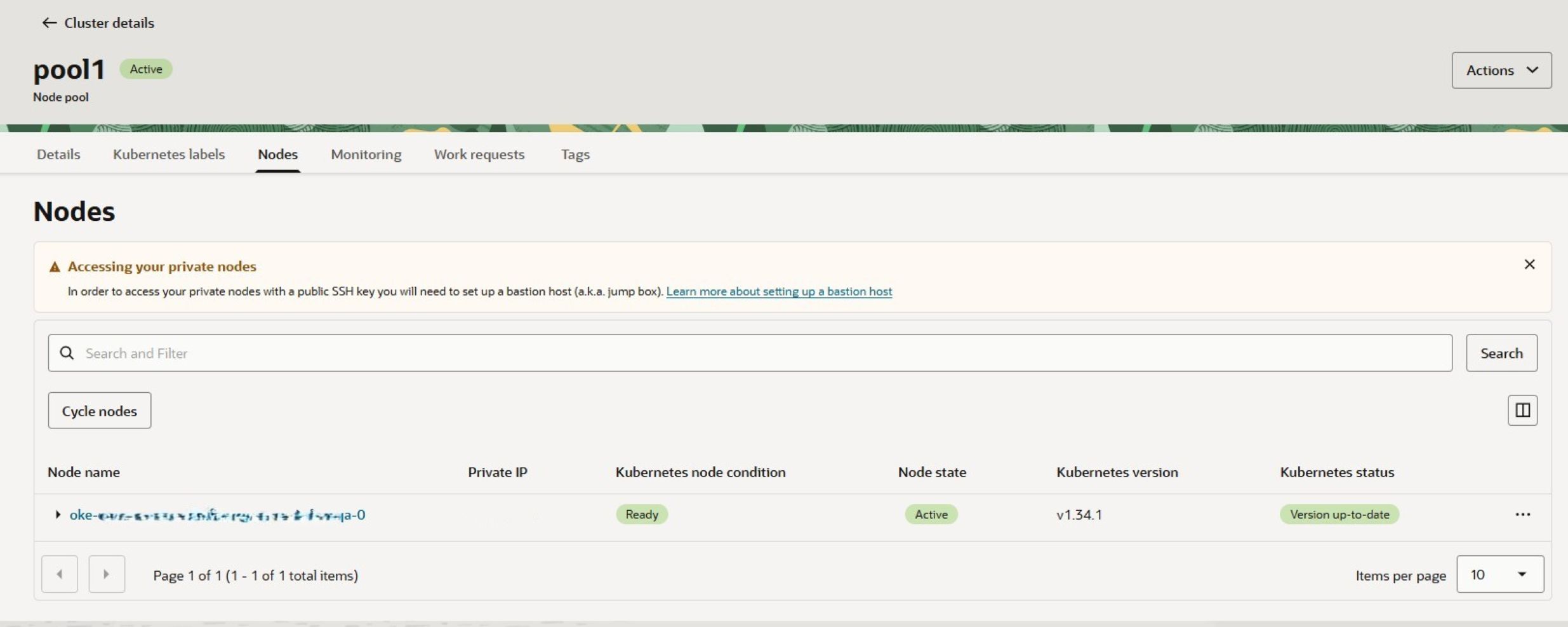
Task: Dismiss the private nodes warning banner
Action: click(1530, 264)
